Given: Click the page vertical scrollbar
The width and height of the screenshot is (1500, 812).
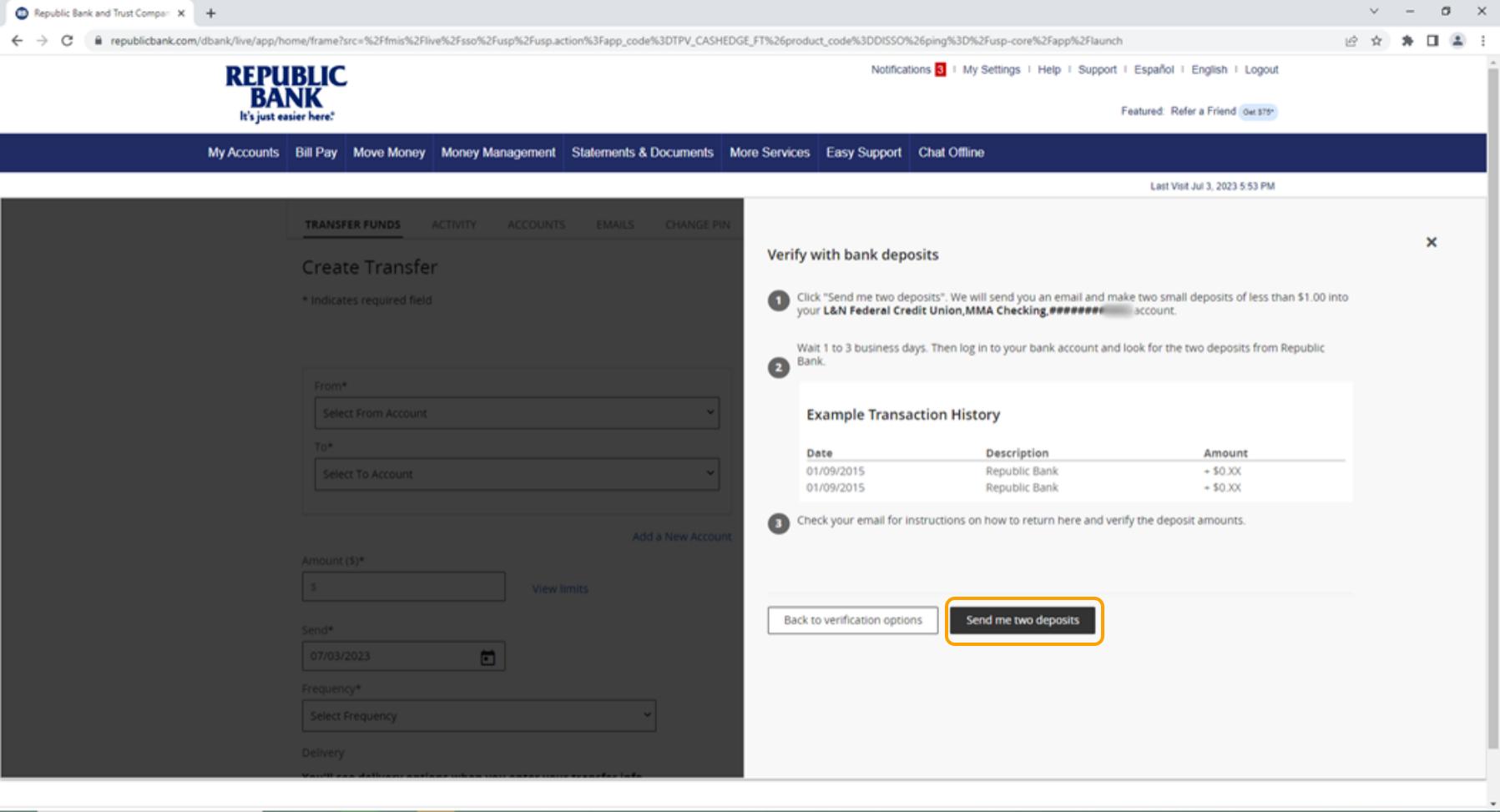Looking at the screenshot, I should [1493, 409].
